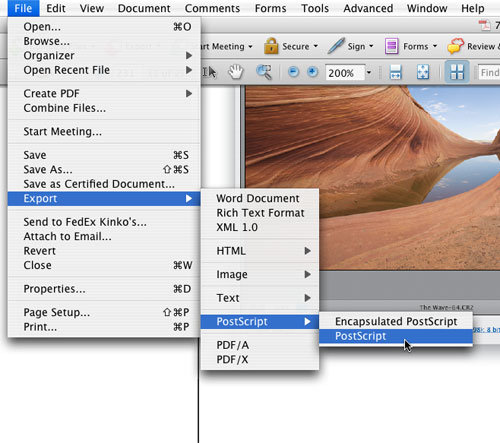
Task: Choose Send to FedEx Kinko's...
Action: (x=104, y=222)
